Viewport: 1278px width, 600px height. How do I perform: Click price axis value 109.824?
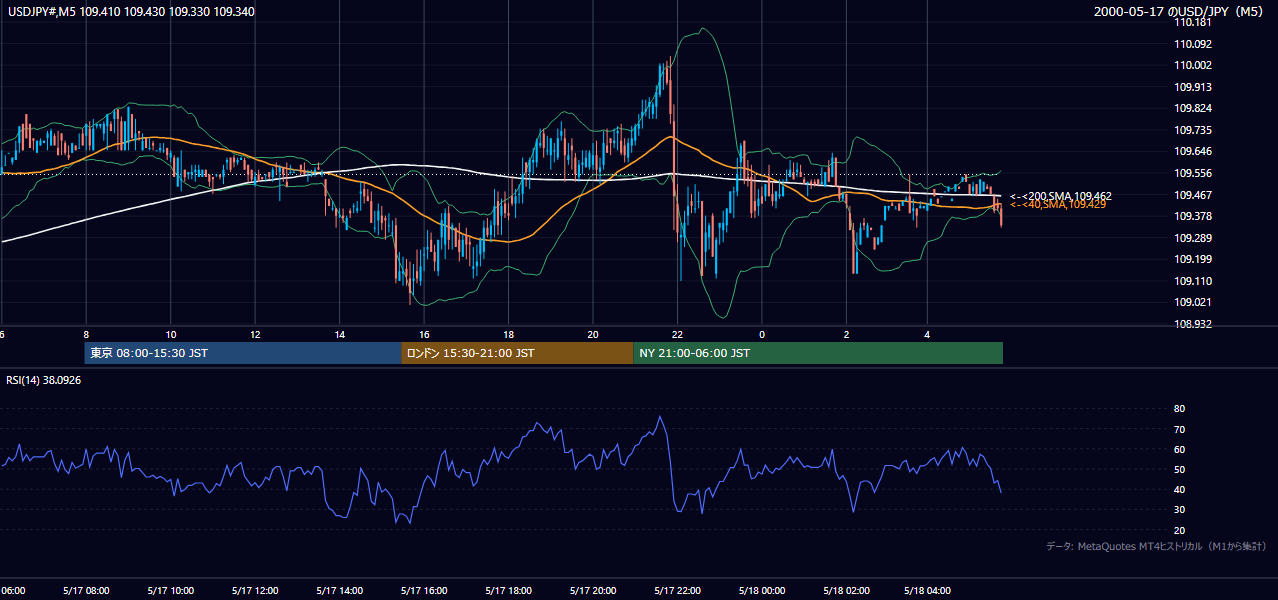click(1194, 108)
